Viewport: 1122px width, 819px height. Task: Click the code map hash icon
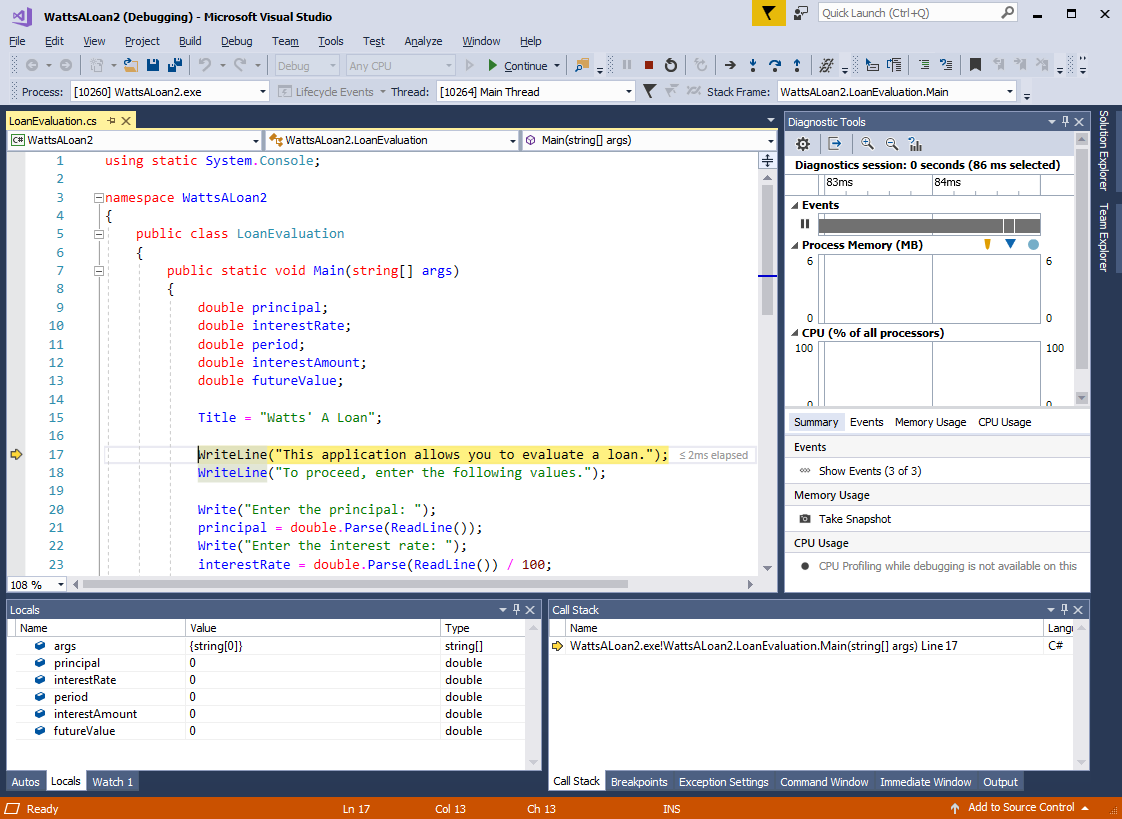[x=826, y=65]
